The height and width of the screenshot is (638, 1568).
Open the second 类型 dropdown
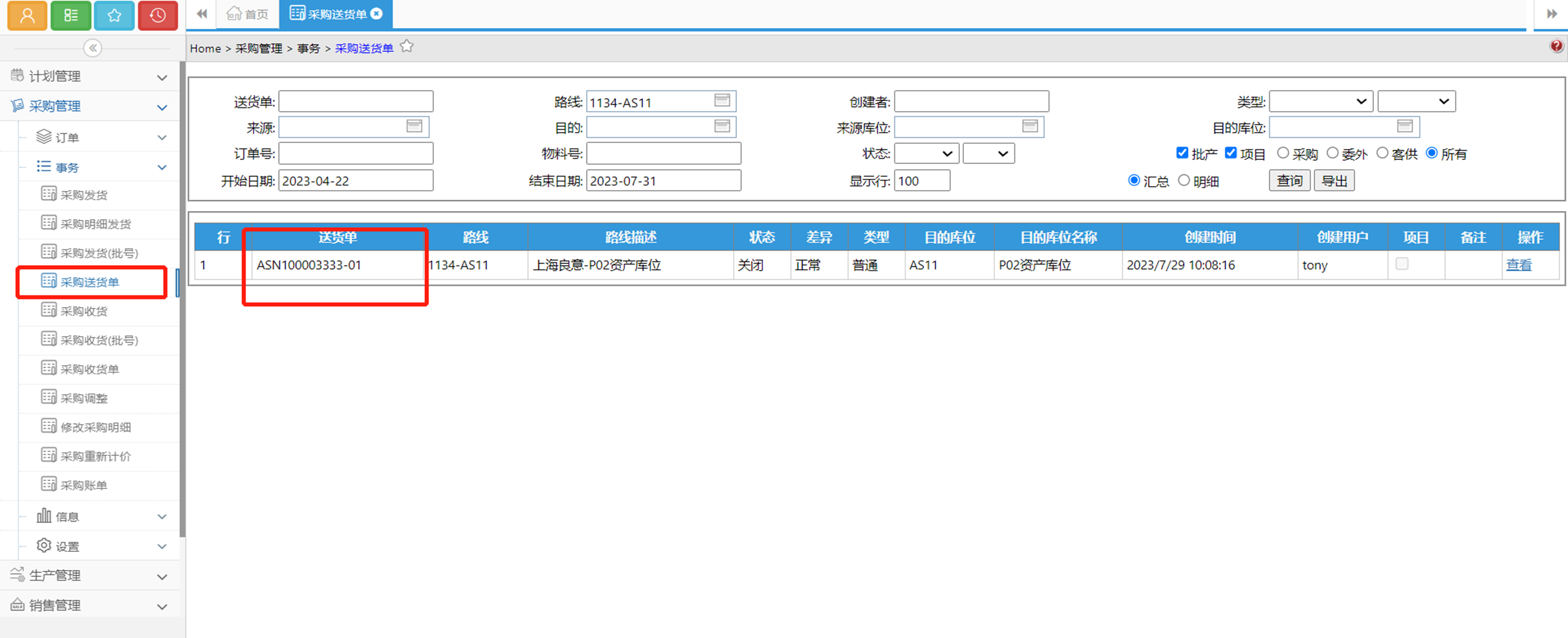coord(1416,101)
